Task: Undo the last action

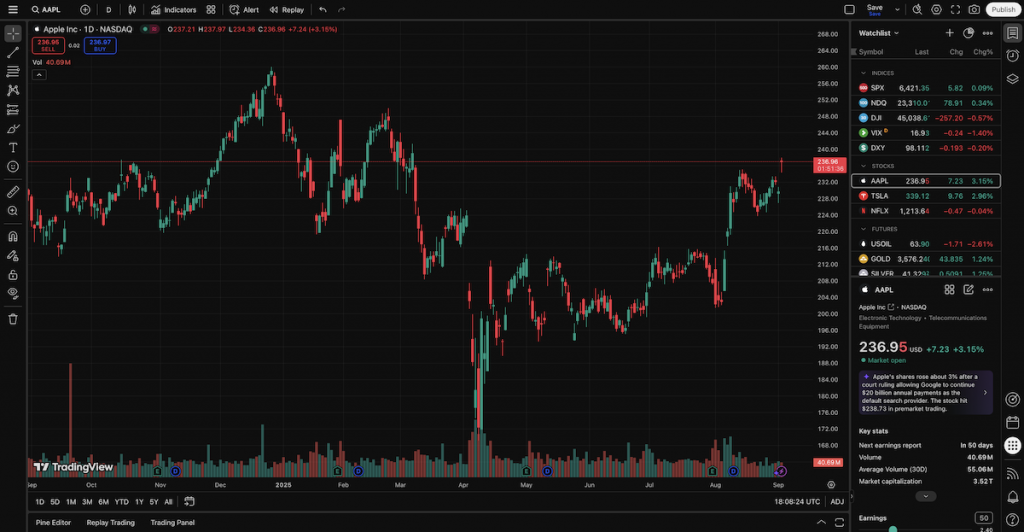Action: 323,10
